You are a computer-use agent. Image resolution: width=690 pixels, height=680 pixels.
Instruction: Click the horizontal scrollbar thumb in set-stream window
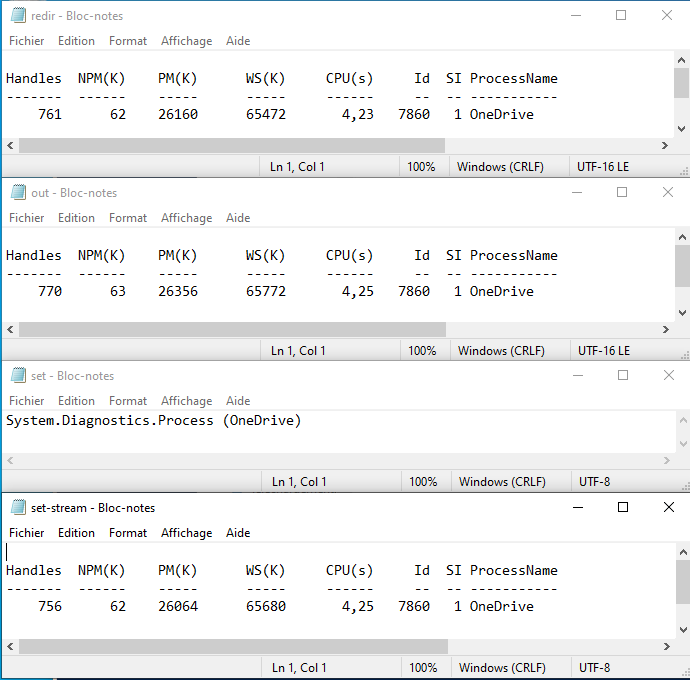232,647
